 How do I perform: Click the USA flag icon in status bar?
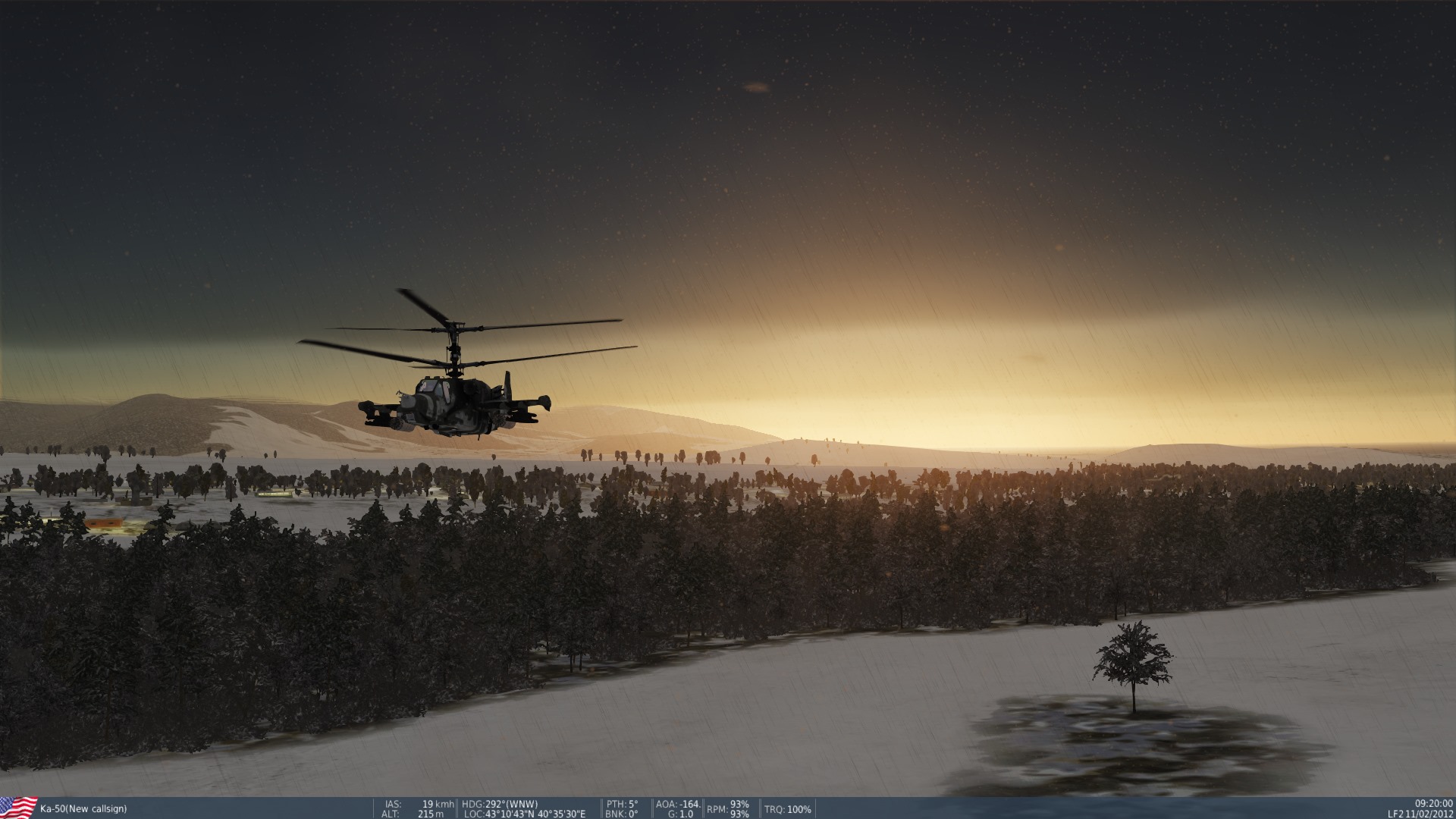click(18, 808)
